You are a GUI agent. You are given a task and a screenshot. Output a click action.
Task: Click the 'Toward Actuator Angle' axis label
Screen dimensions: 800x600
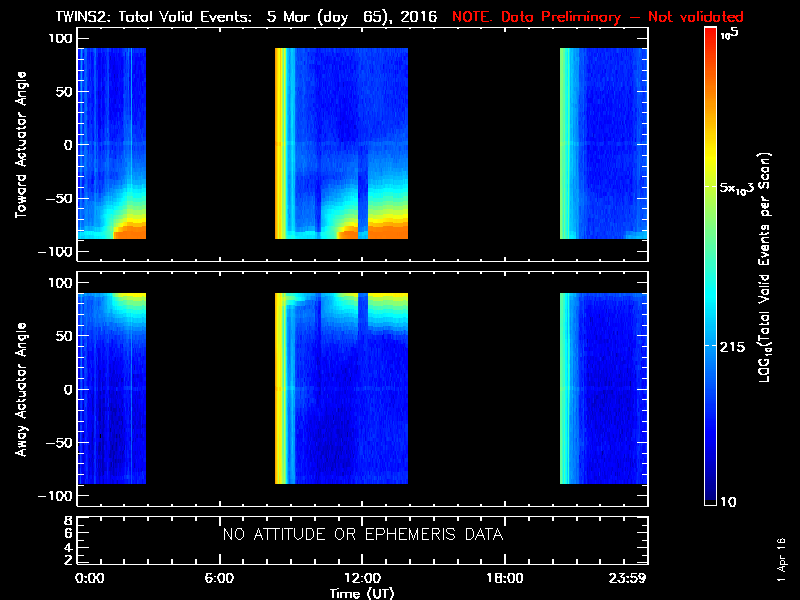[x=20, y=144]
